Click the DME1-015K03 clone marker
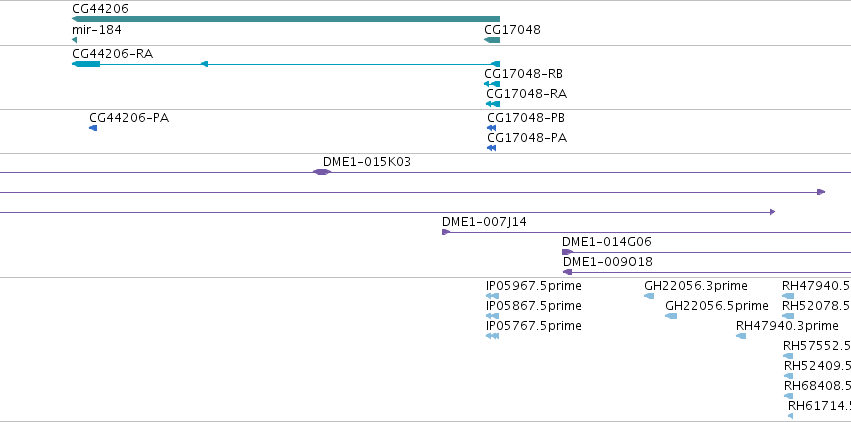Viewport: 851px width, 422px height. point(321,172)
